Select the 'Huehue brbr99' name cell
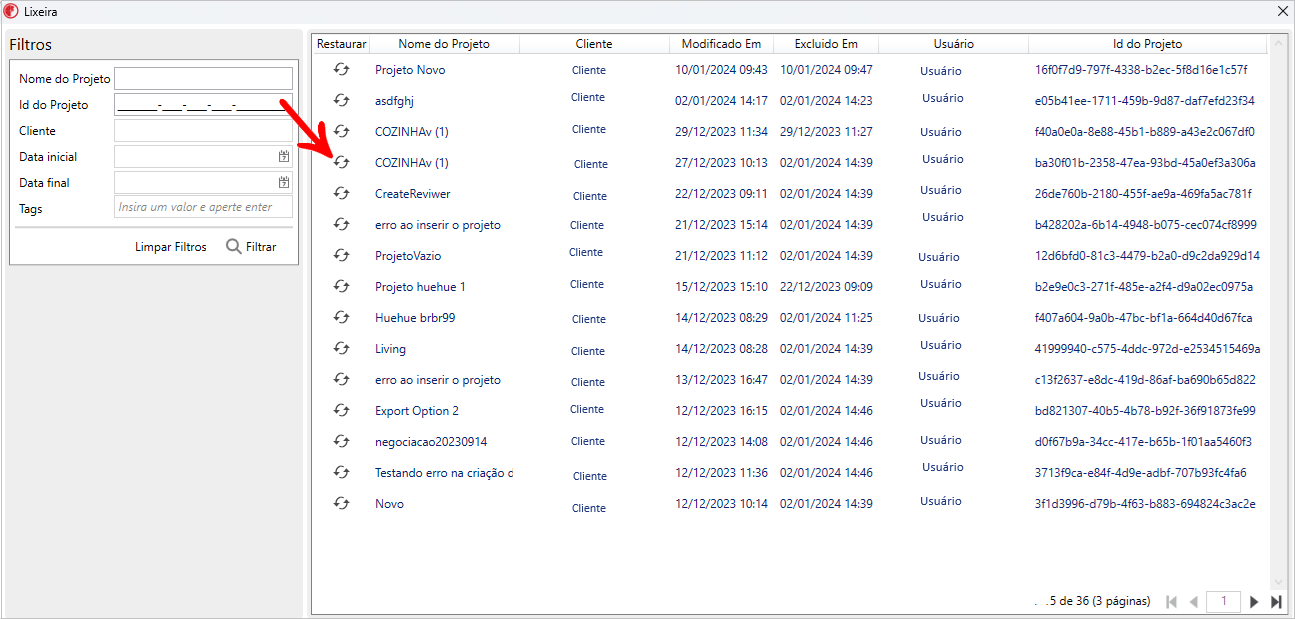The image size is (1295, 619). (x=415, y=318)
